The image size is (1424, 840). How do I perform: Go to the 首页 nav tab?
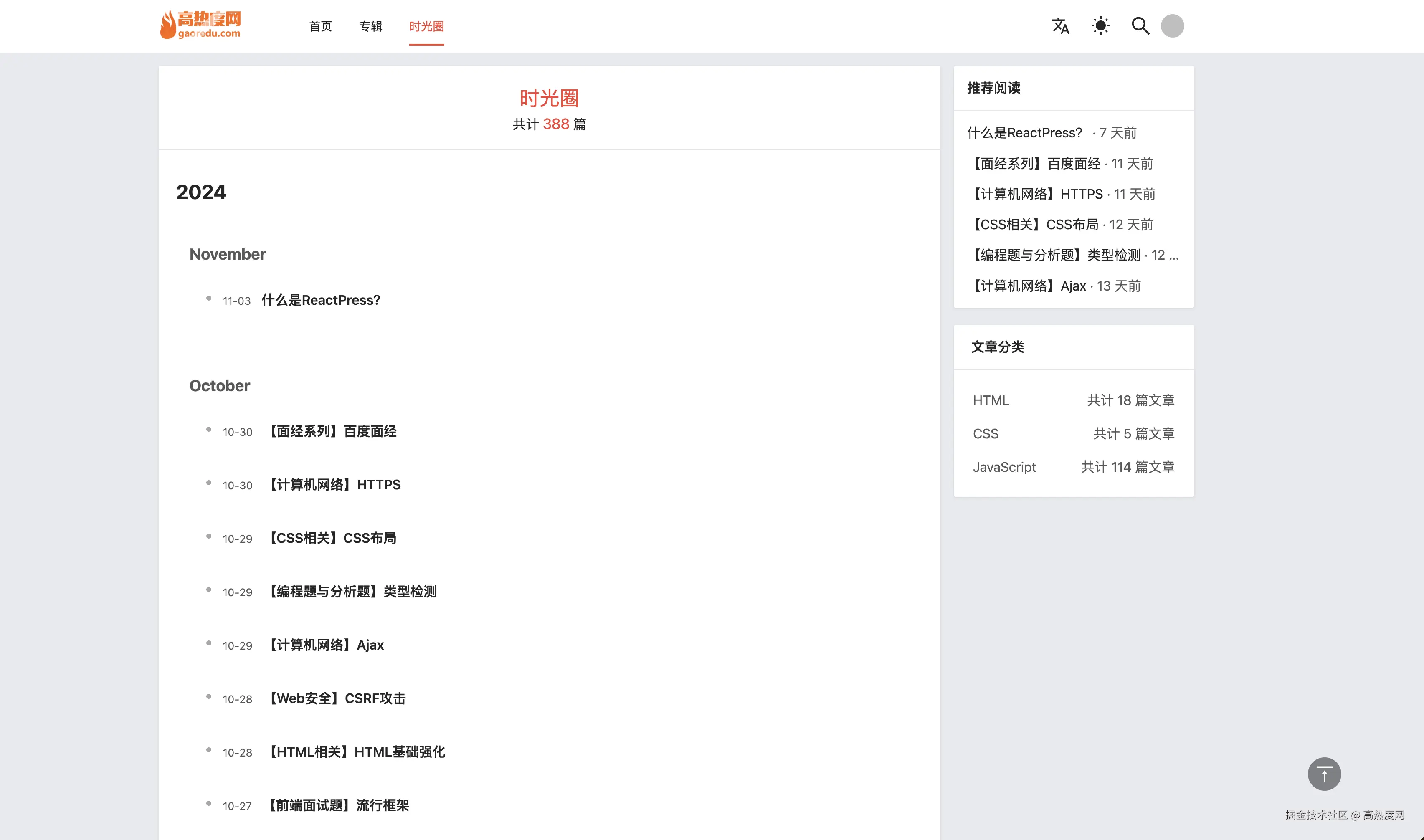320,27
